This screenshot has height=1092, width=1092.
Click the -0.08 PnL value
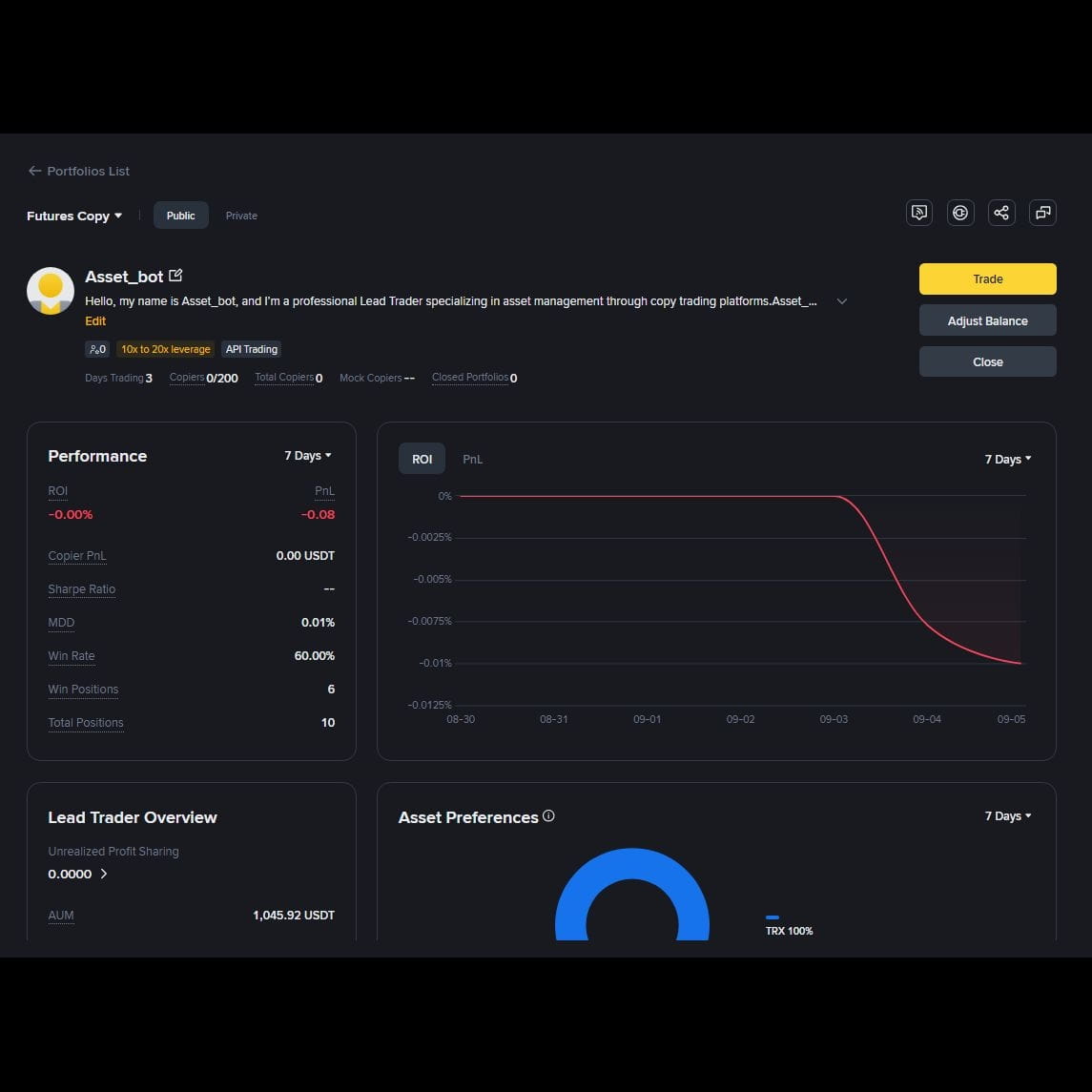coord(318,515)
